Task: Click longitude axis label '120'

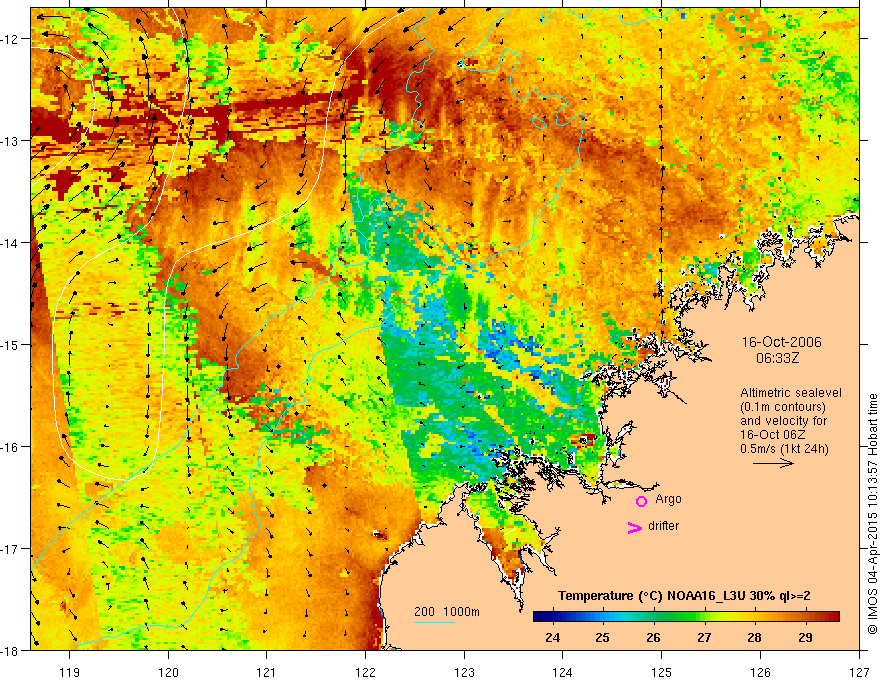Action: pyautogui.click(x=168, y=672)
